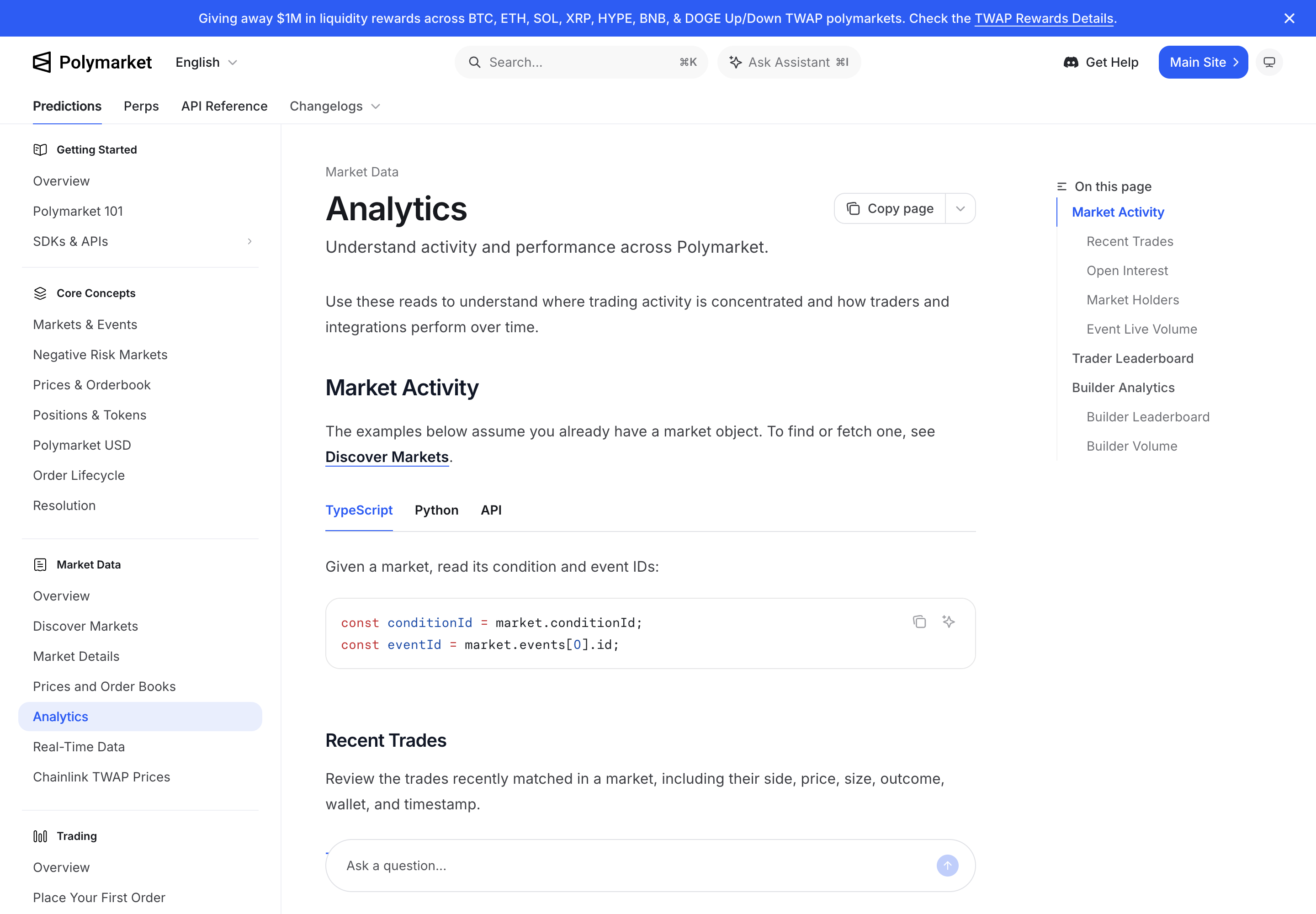
Task: Click the search magnifier icon
Action: [x=474, y=62]
